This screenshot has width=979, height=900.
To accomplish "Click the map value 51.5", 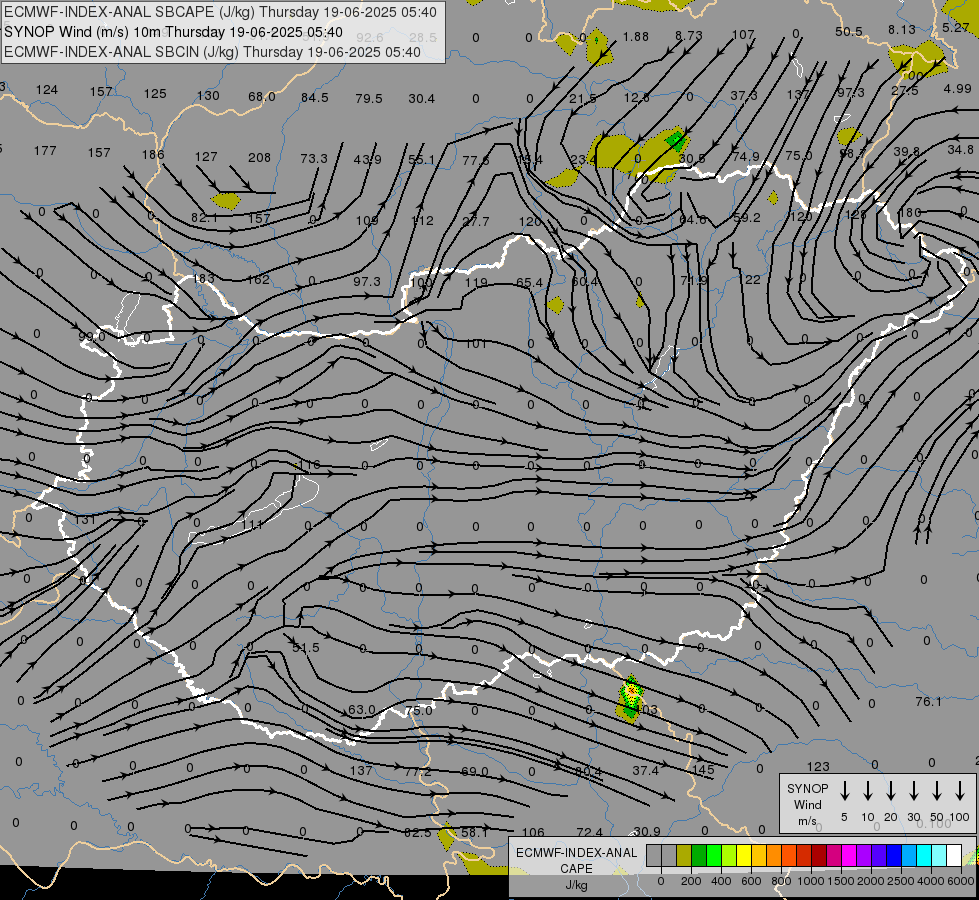I will (x=306, y=648).
